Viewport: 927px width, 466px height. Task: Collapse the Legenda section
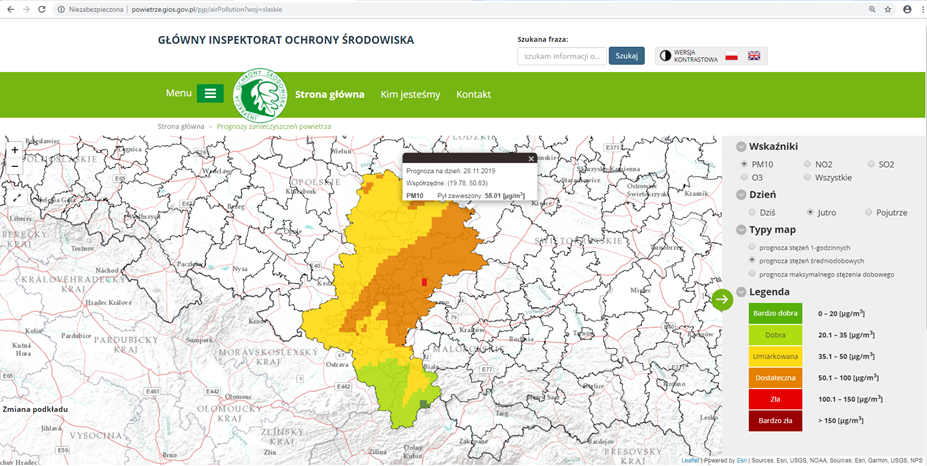(741, 292)
